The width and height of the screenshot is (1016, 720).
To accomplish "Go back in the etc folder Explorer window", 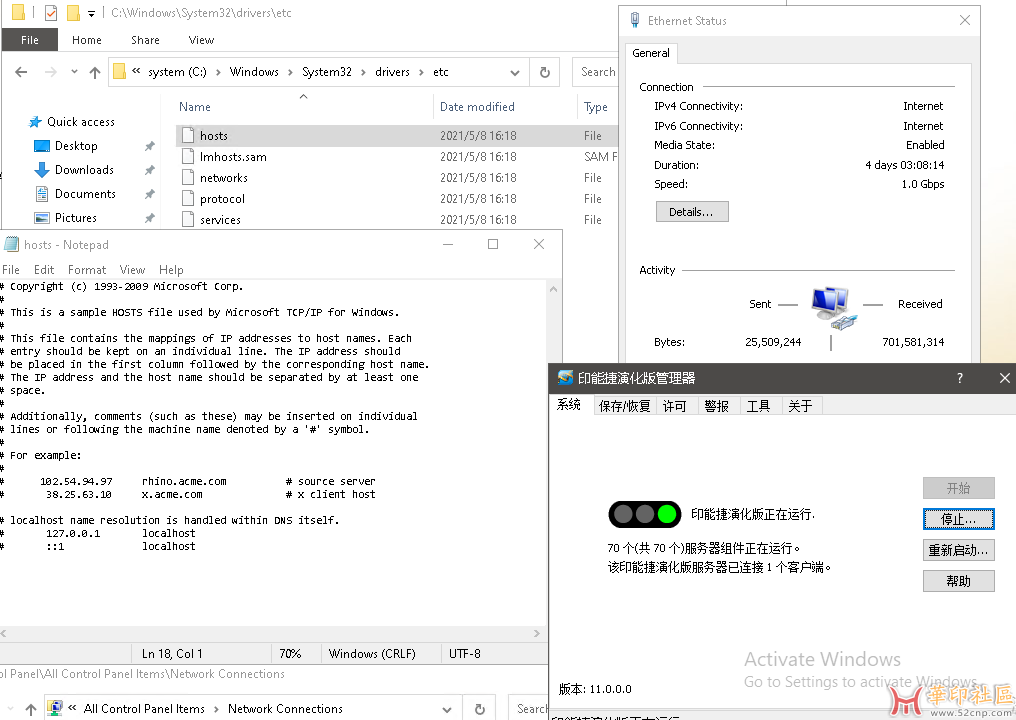I will coord(21,72).
